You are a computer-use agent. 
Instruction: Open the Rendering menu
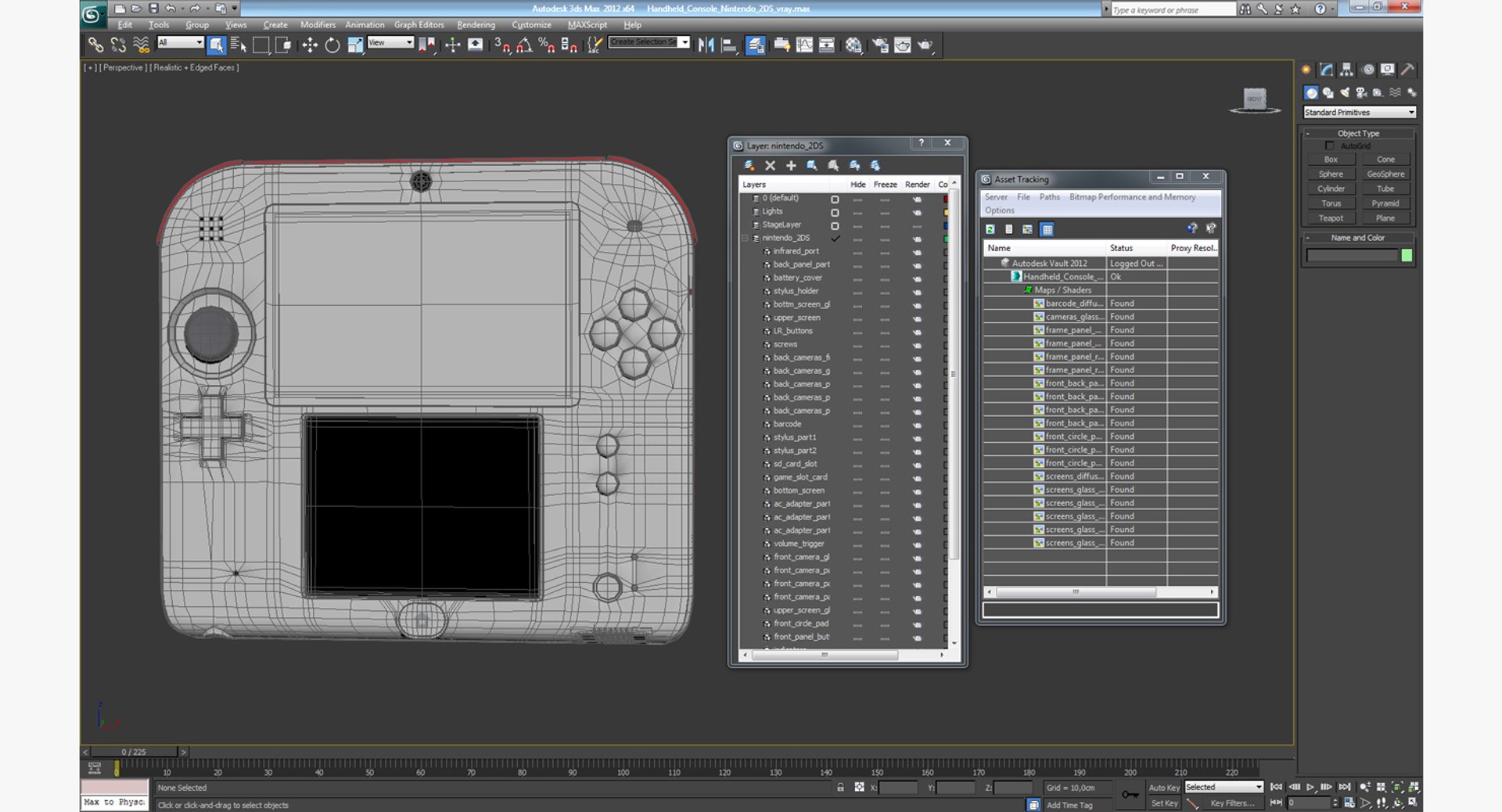pyautogui.click(x=476, y=25)
